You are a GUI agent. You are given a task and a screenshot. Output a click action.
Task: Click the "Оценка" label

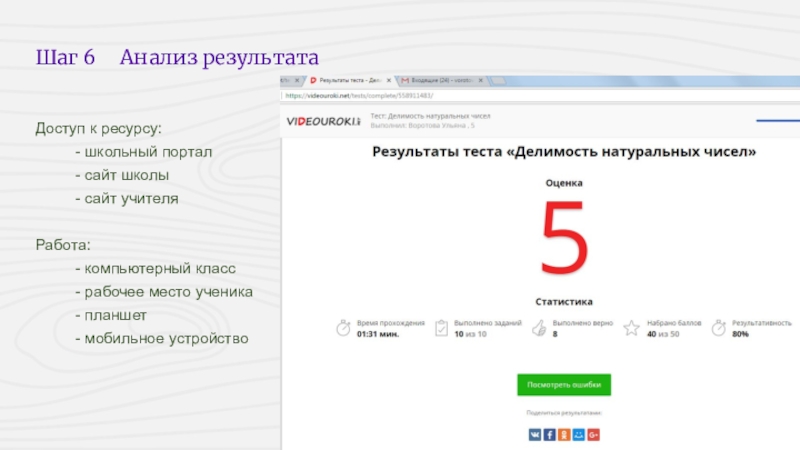(564, 183)
